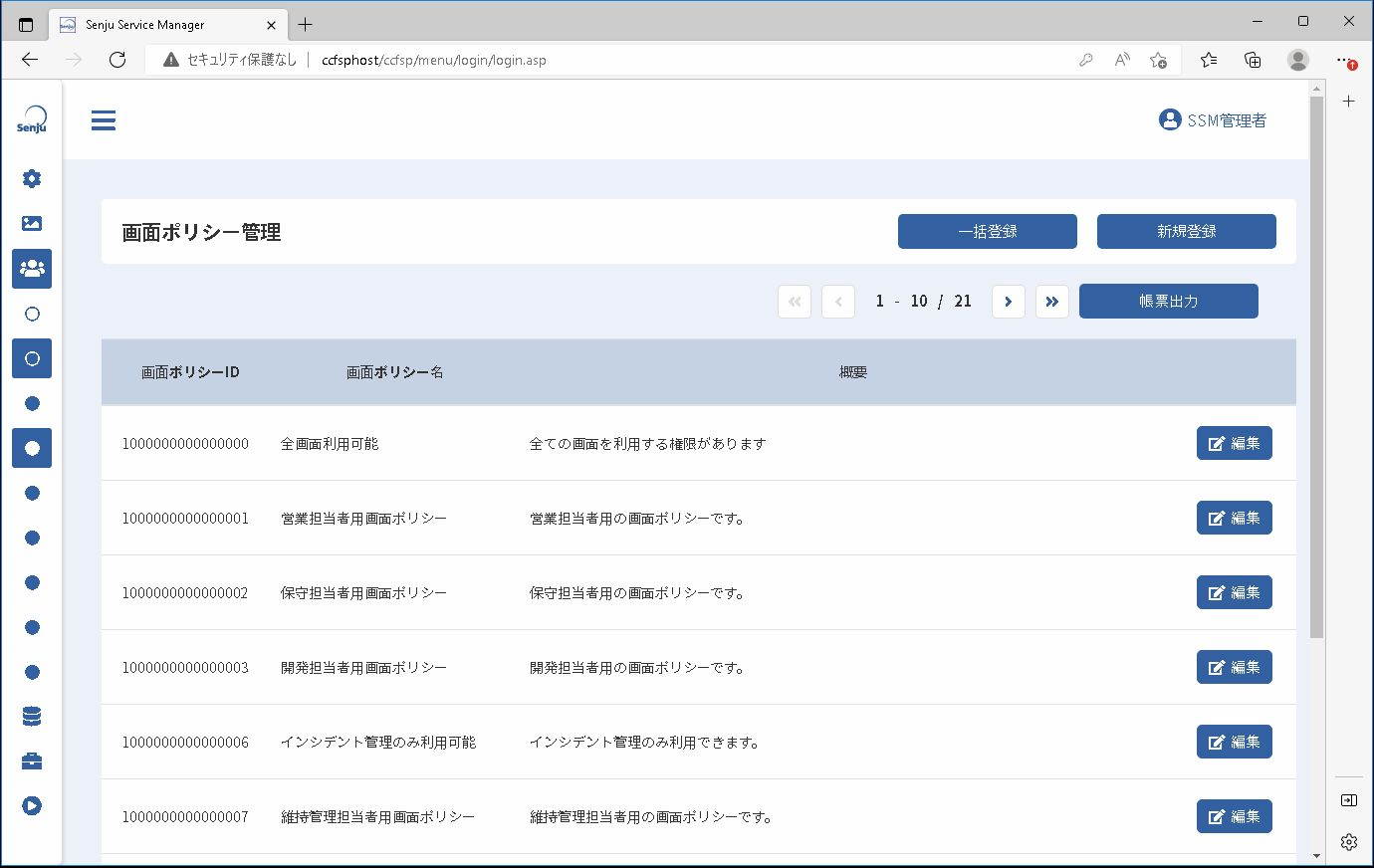Go to the next page of policies
Viewport: 1374px width, 868px height.
click(1009, 302)
